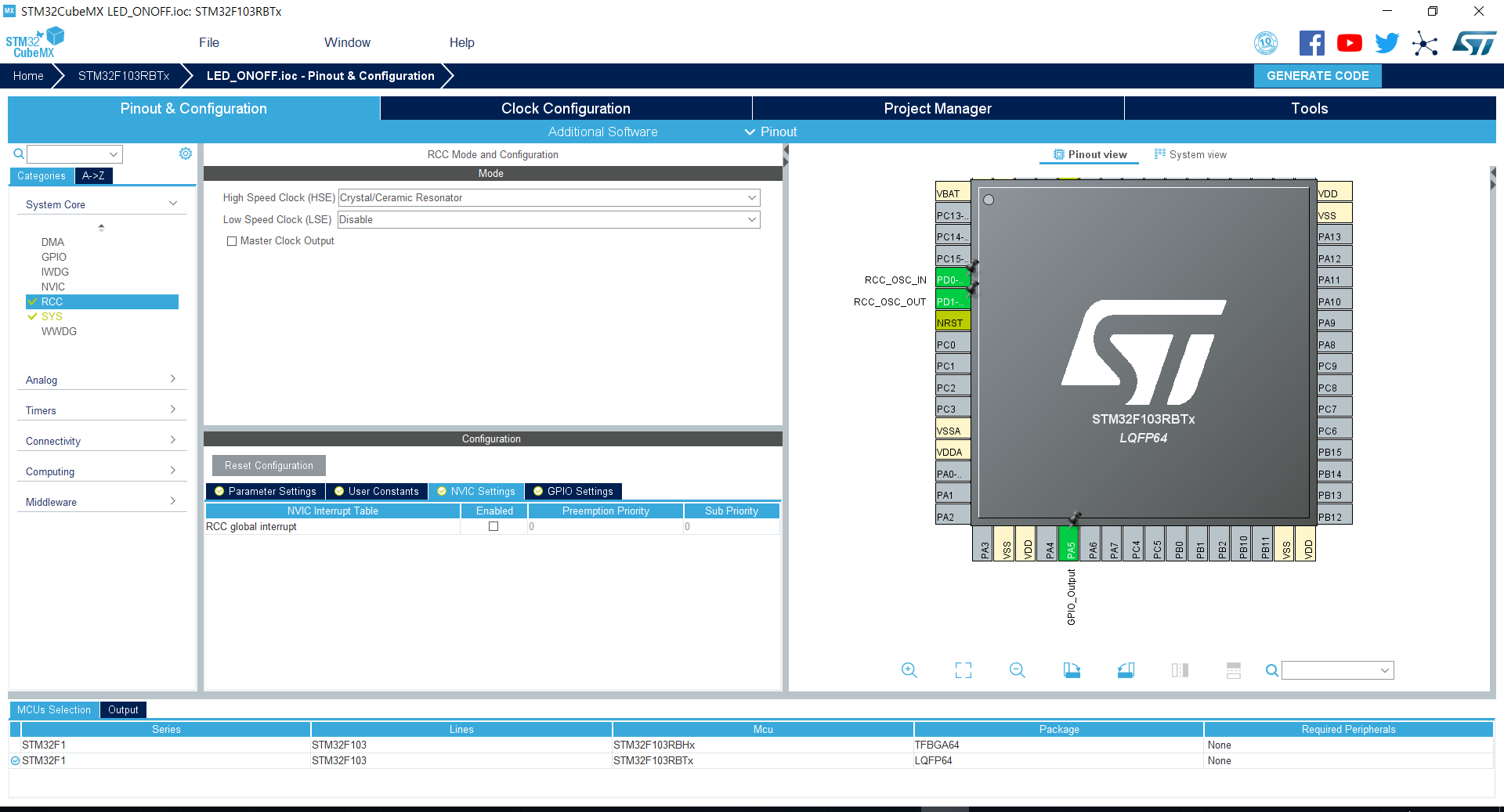Image resolution: width=1504 pixels, height=812 pixels.
Task: Enable the RCC global interrupt checkbox
Action: (x=493, y=526)
